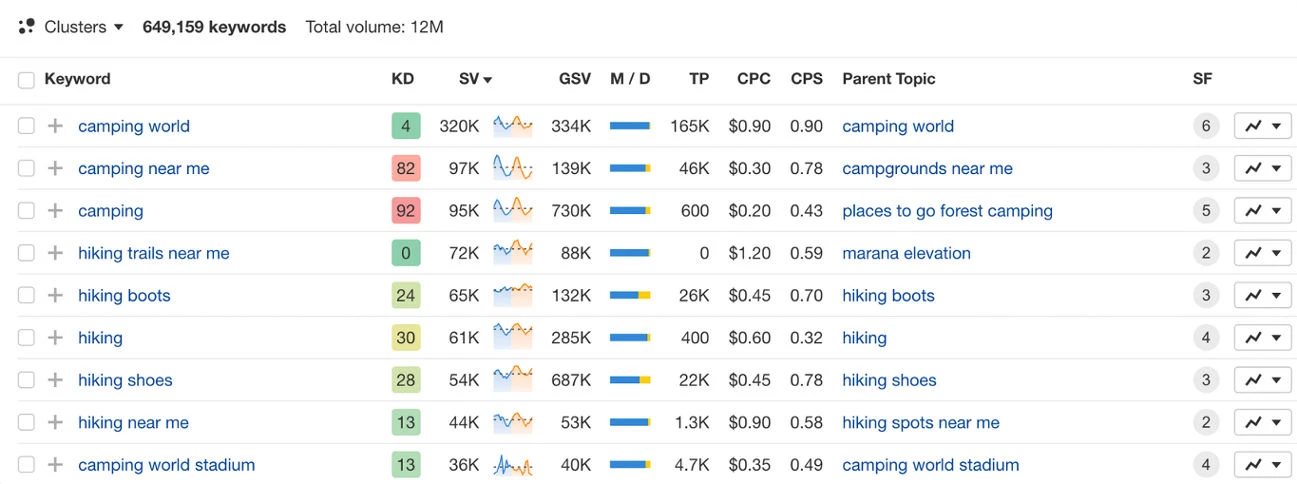Open the hiking trails near me keyword link
Image resolution: width=1297 pixels, height=484 pixels.
pos(154,253)
